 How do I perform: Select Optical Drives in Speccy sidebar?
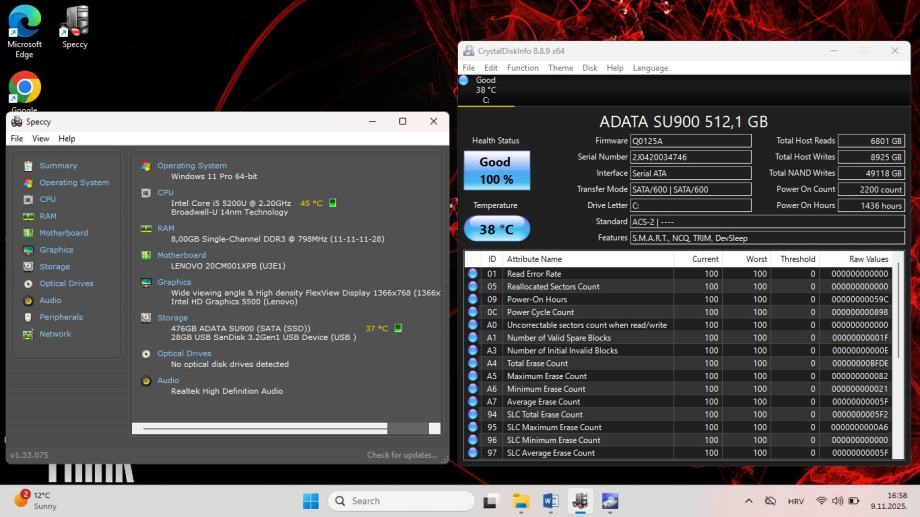click(x=66, y=283)
